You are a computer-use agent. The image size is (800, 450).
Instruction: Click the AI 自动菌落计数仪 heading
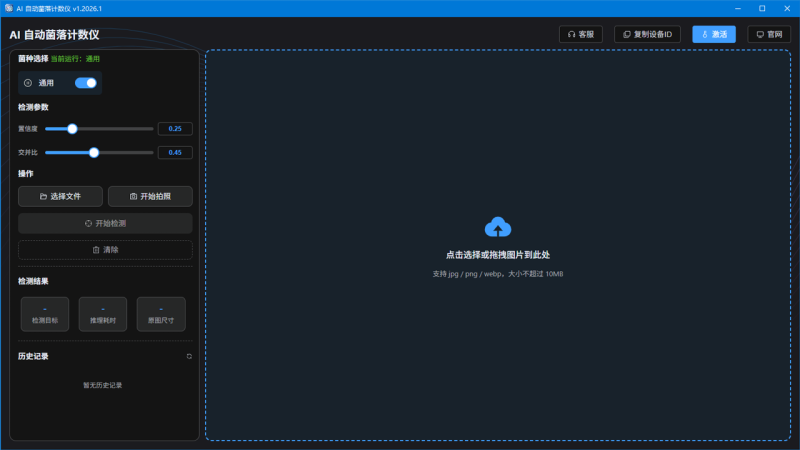tap(55, 35)
